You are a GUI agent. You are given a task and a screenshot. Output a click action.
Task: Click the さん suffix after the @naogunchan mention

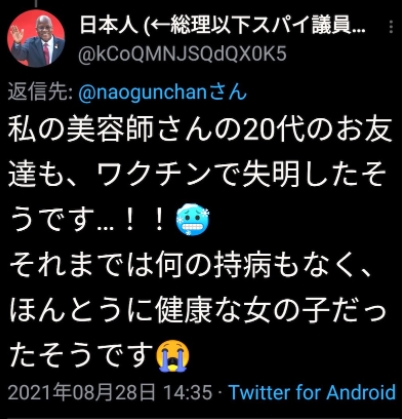click(228, 92)
